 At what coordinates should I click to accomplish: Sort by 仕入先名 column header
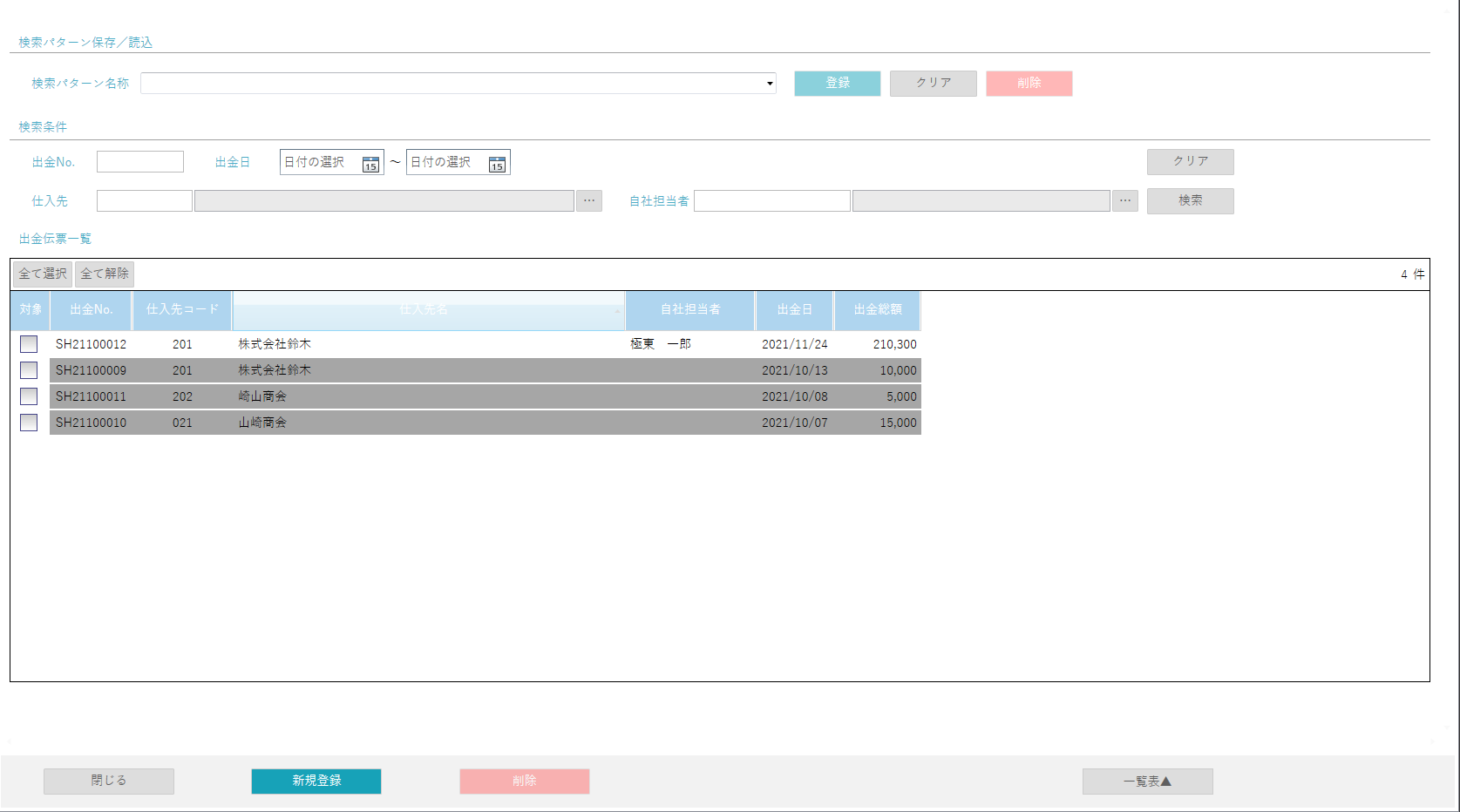pyautogui.click(x=428, y=310)
